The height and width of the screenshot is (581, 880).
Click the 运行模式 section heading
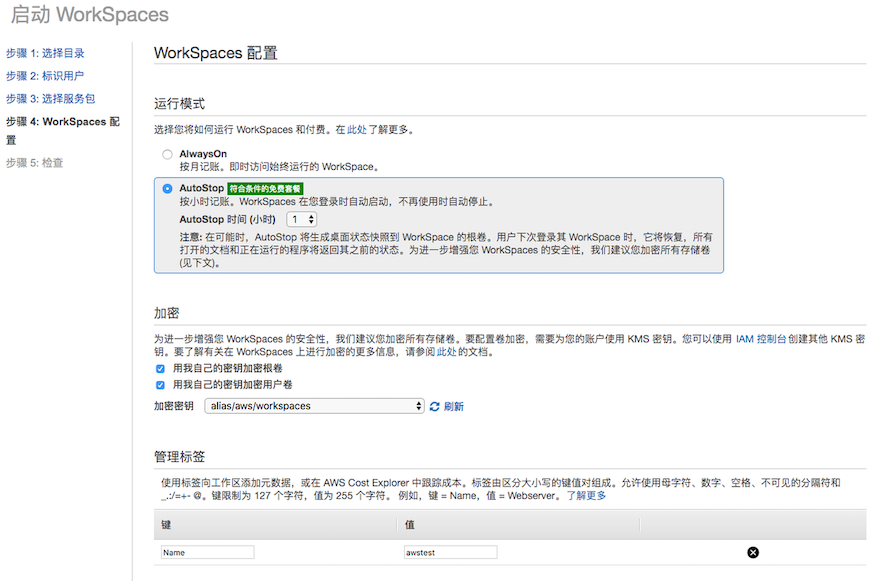[180, 104]
